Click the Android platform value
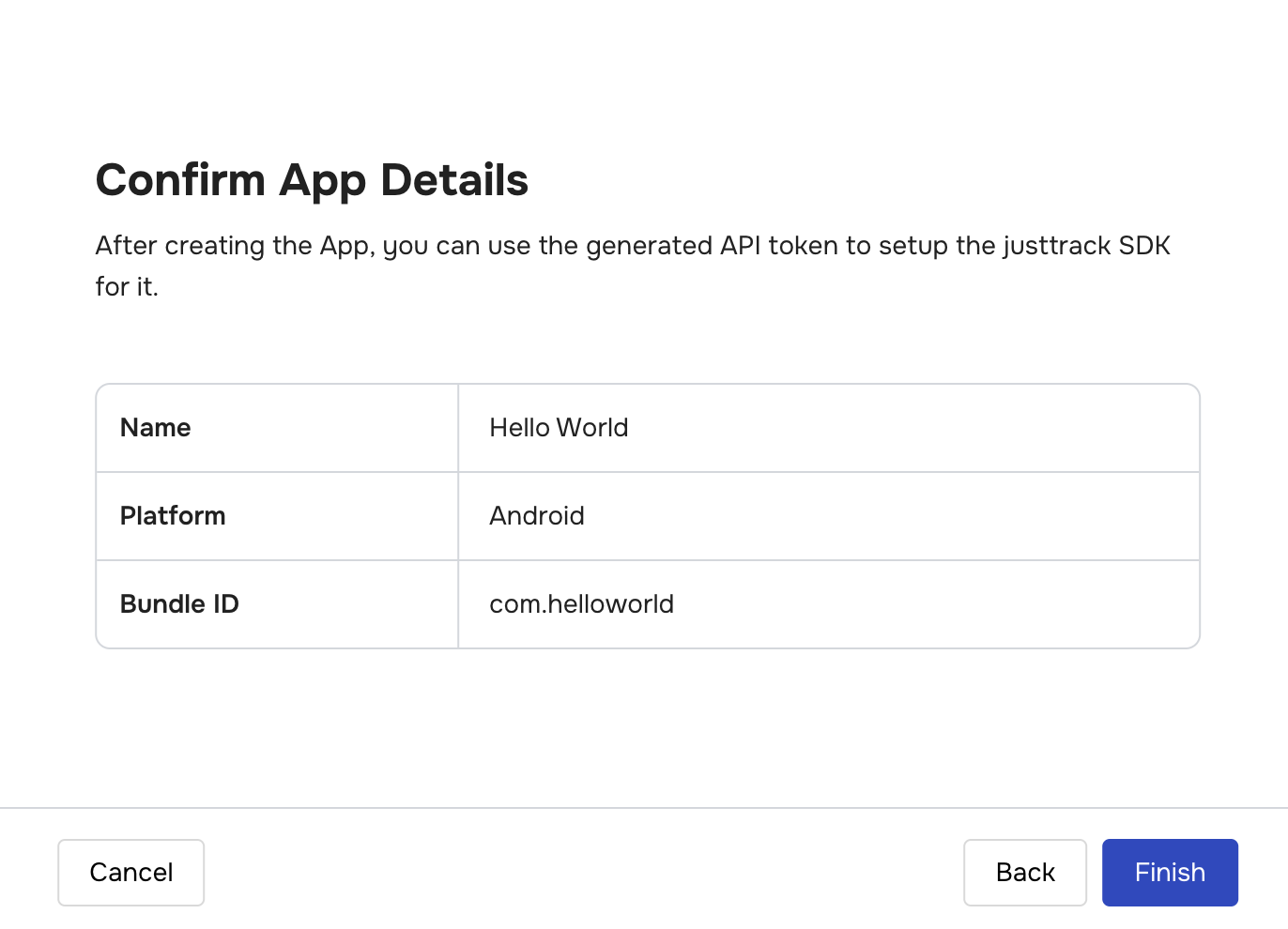 point(537,516)
